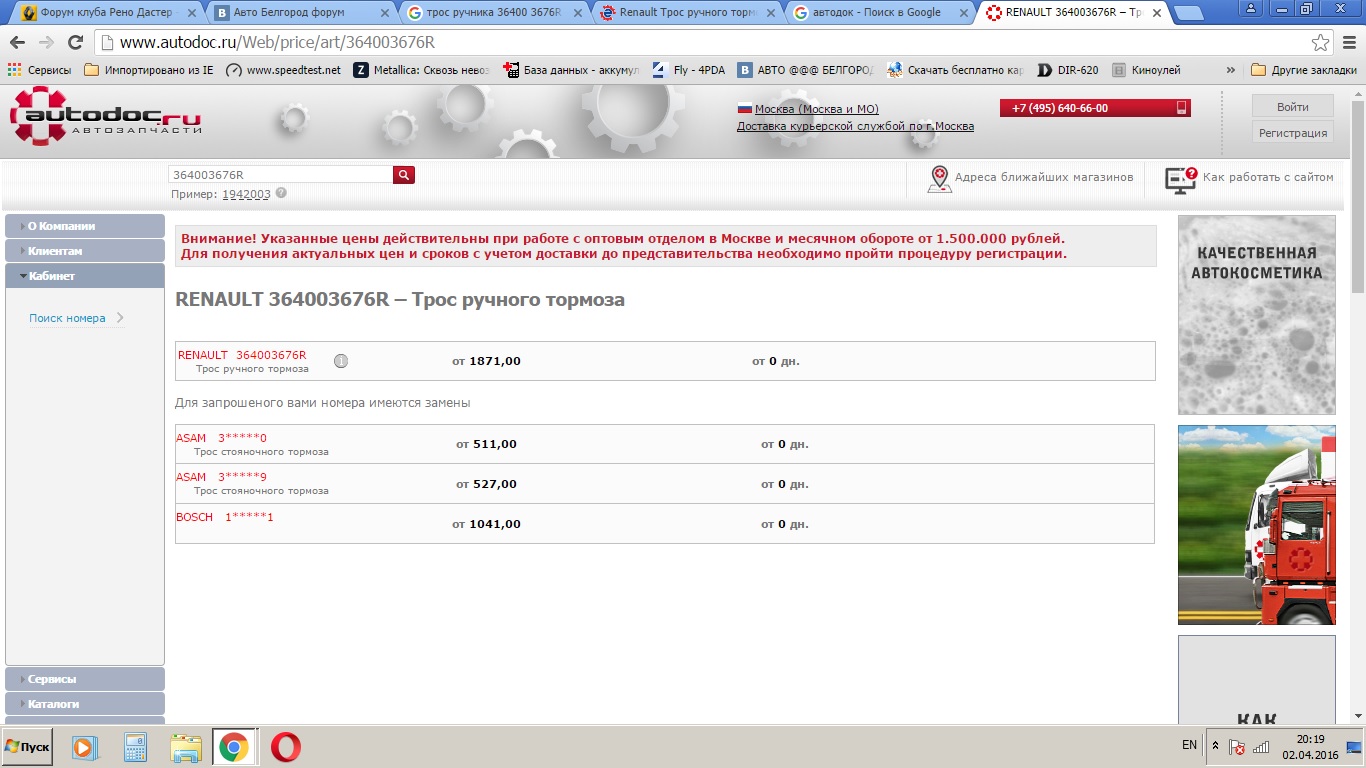Open the file explorer taskbar icon

pos(186,747)
